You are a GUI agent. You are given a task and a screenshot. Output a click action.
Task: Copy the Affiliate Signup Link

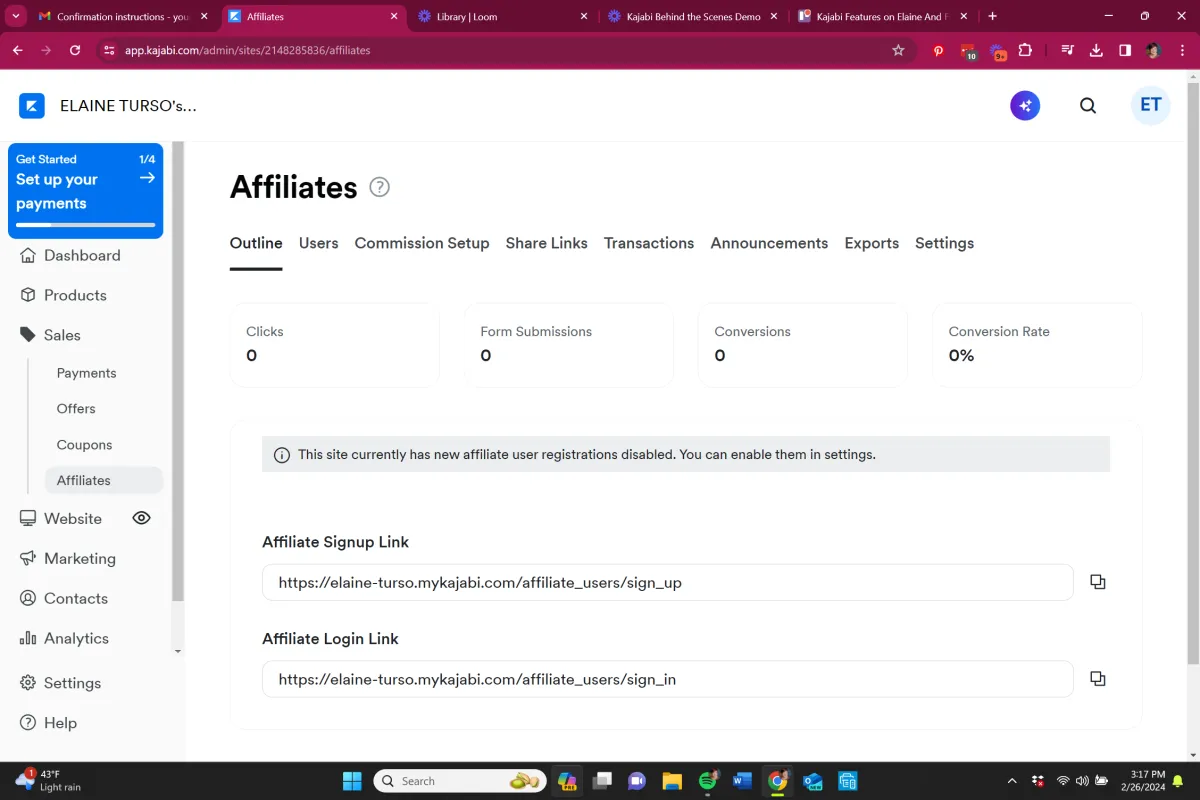1098,582
